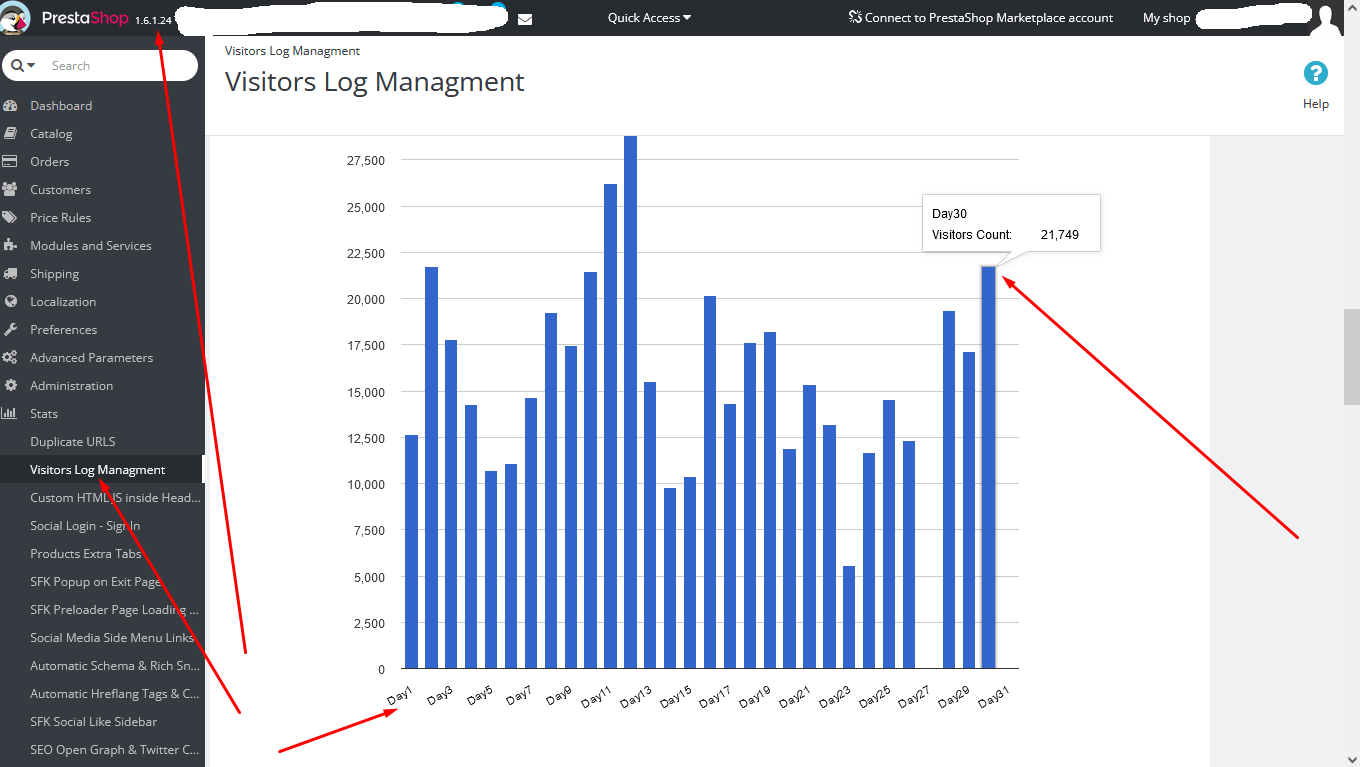Screen dimensions: 1360x767
Task: Open the Orders credit card icon
Action: click(11, 162)
